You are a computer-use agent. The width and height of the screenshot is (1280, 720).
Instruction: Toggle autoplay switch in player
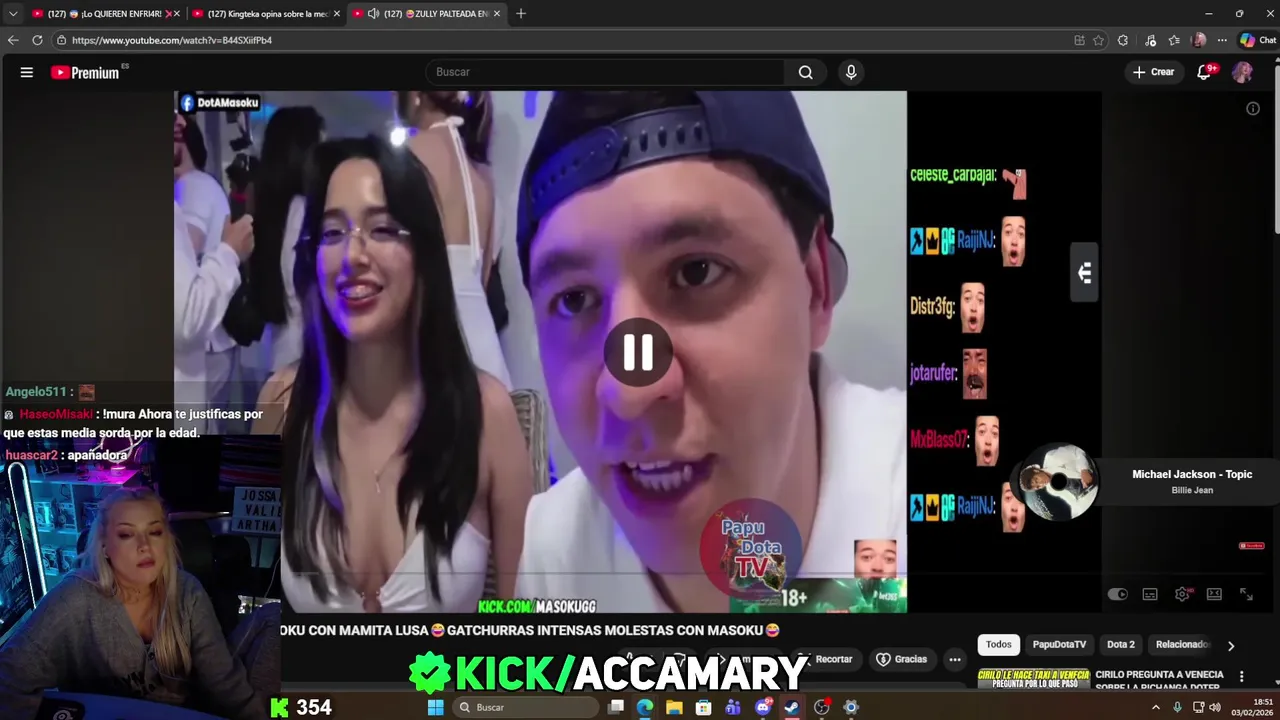(x=1118, y=594)
